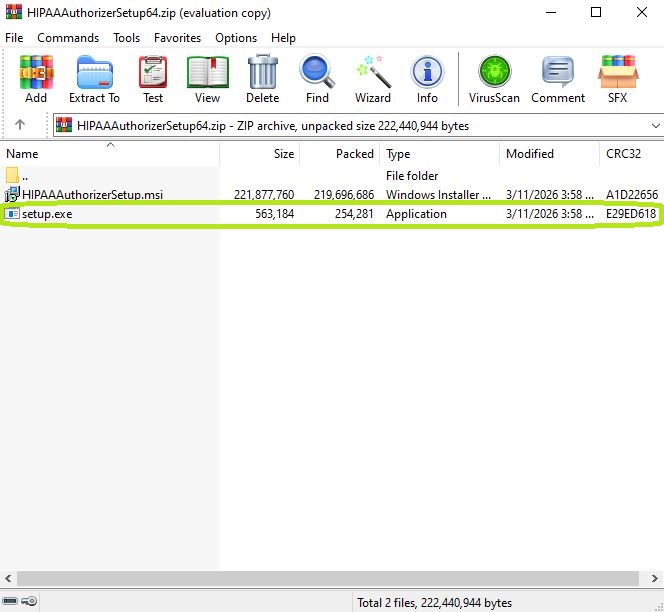Open the File menu
The width and height of the screenshot is (664, 612).
coord(14,38)
